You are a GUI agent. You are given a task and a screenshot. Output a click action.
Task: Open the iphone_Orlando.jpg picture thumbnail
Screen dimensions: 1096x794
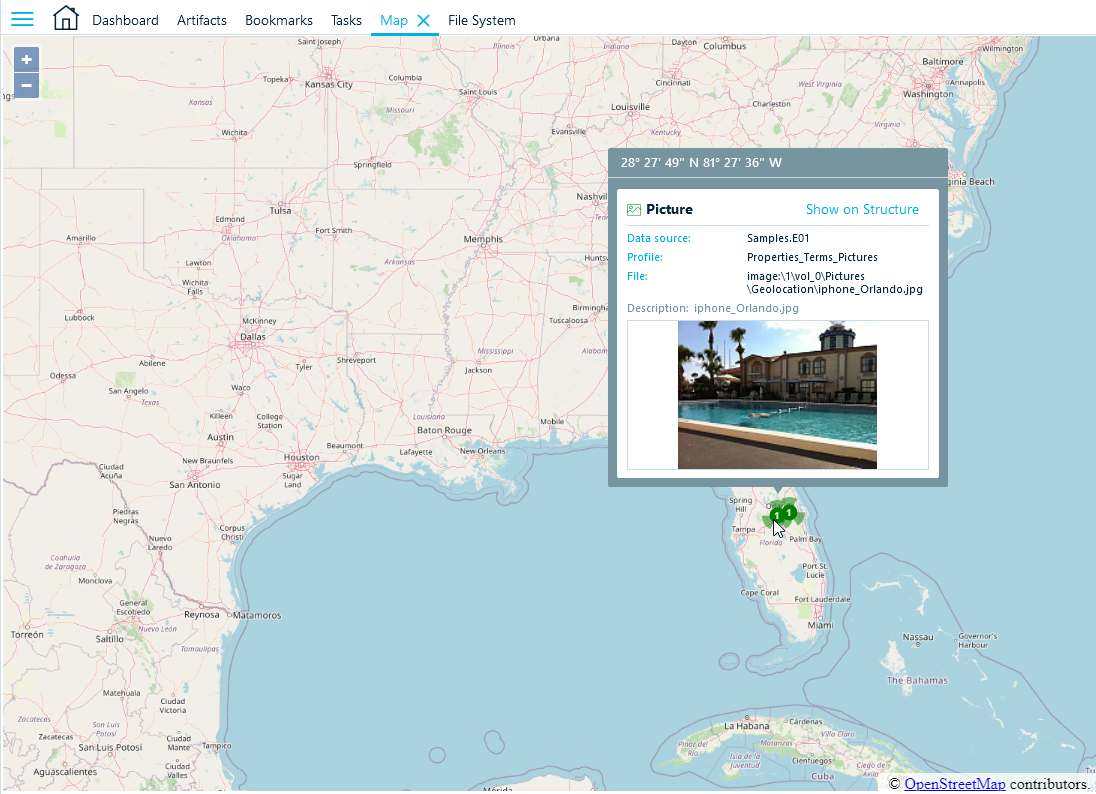(x=777, y=395)
